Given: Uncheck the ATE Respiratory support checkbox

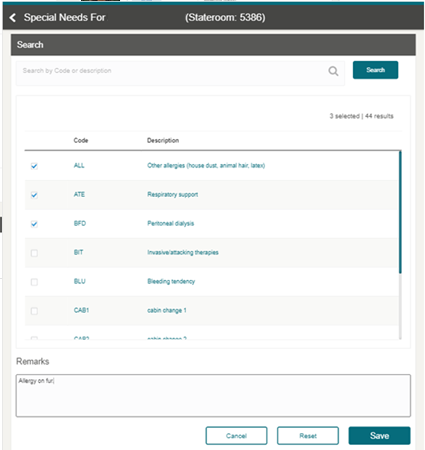Looking at the screenshot, I should 34,195.
